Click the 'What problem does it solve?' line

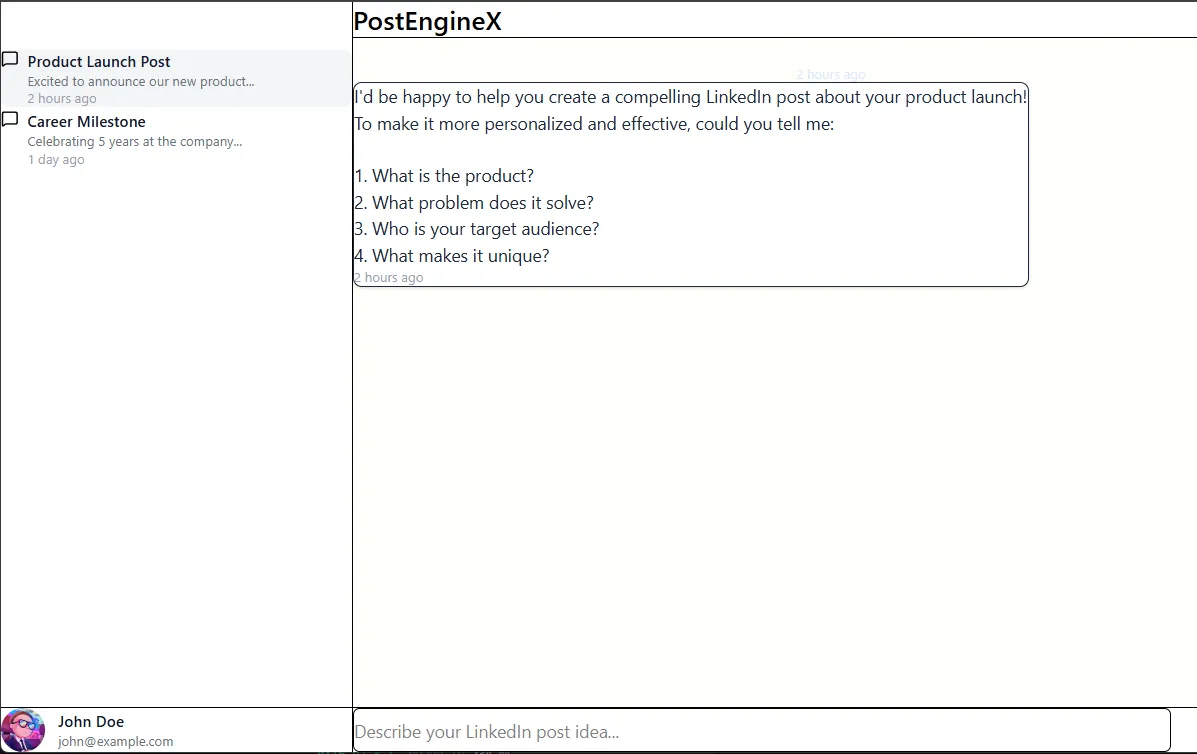475,203
